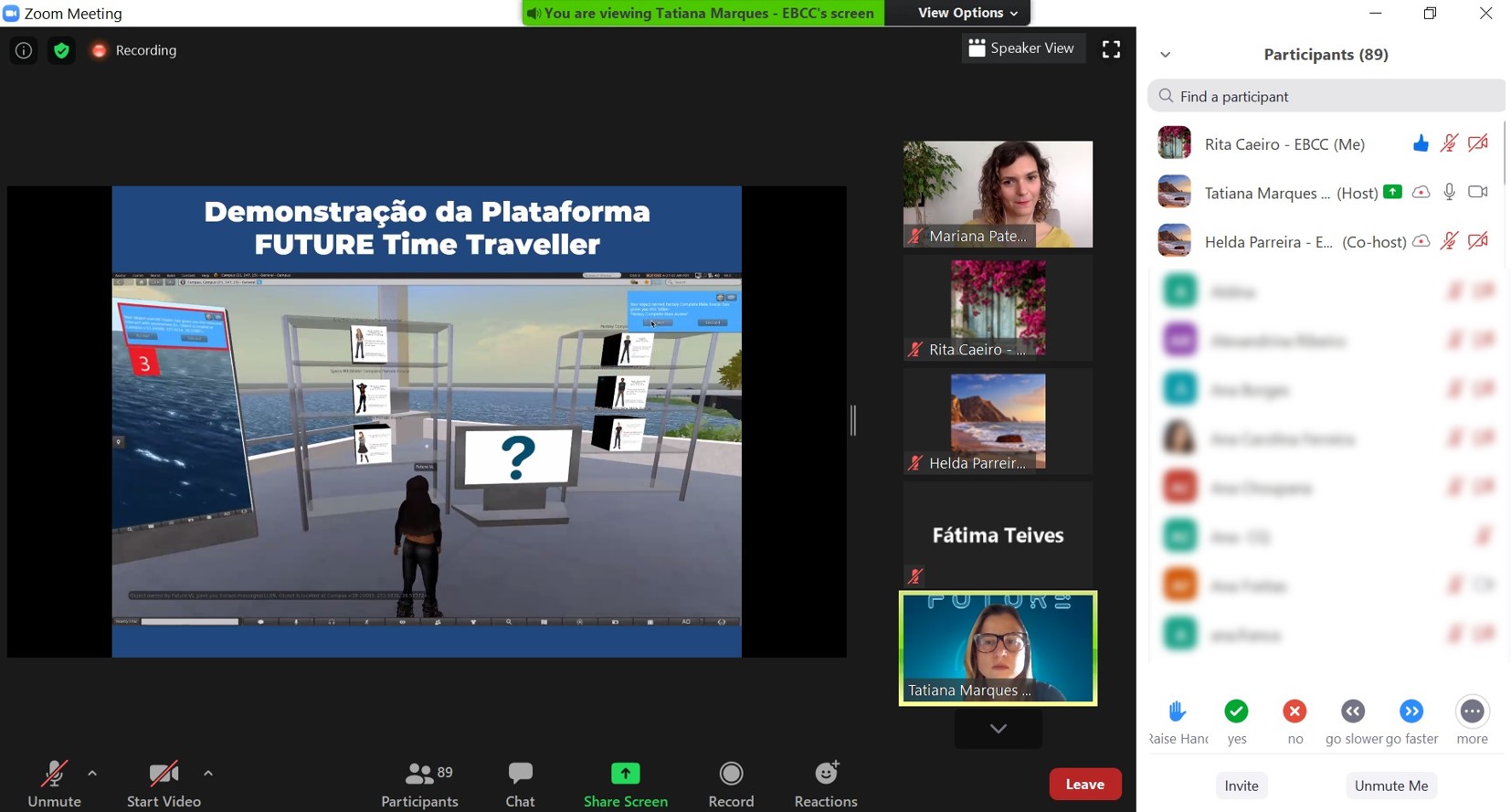The height and width of the screenshot is (812, 1511).
Task: Click the go slower feedback icon
Action: tap(1353, 711)
